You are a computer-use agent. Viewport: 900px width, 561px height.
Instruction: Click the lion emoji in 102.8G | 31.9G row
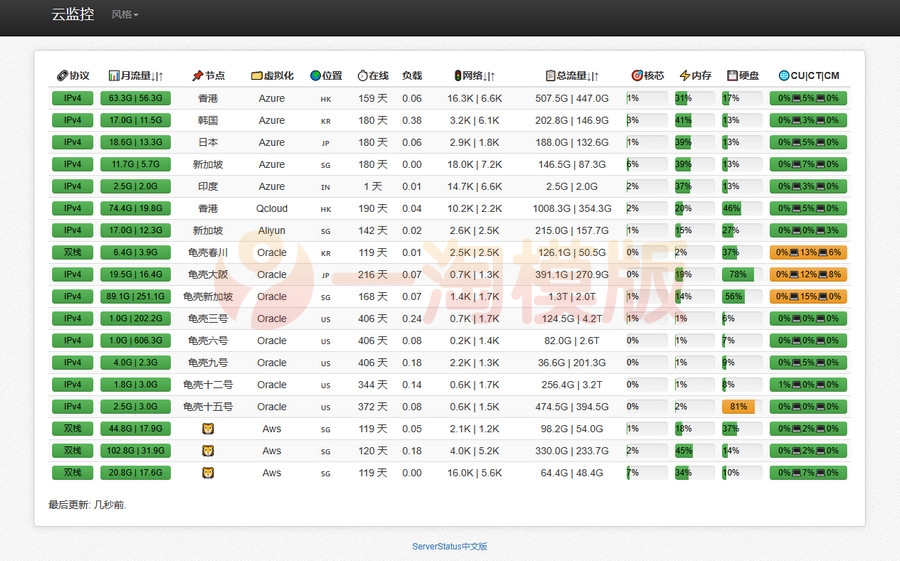[x=208, y=451]
